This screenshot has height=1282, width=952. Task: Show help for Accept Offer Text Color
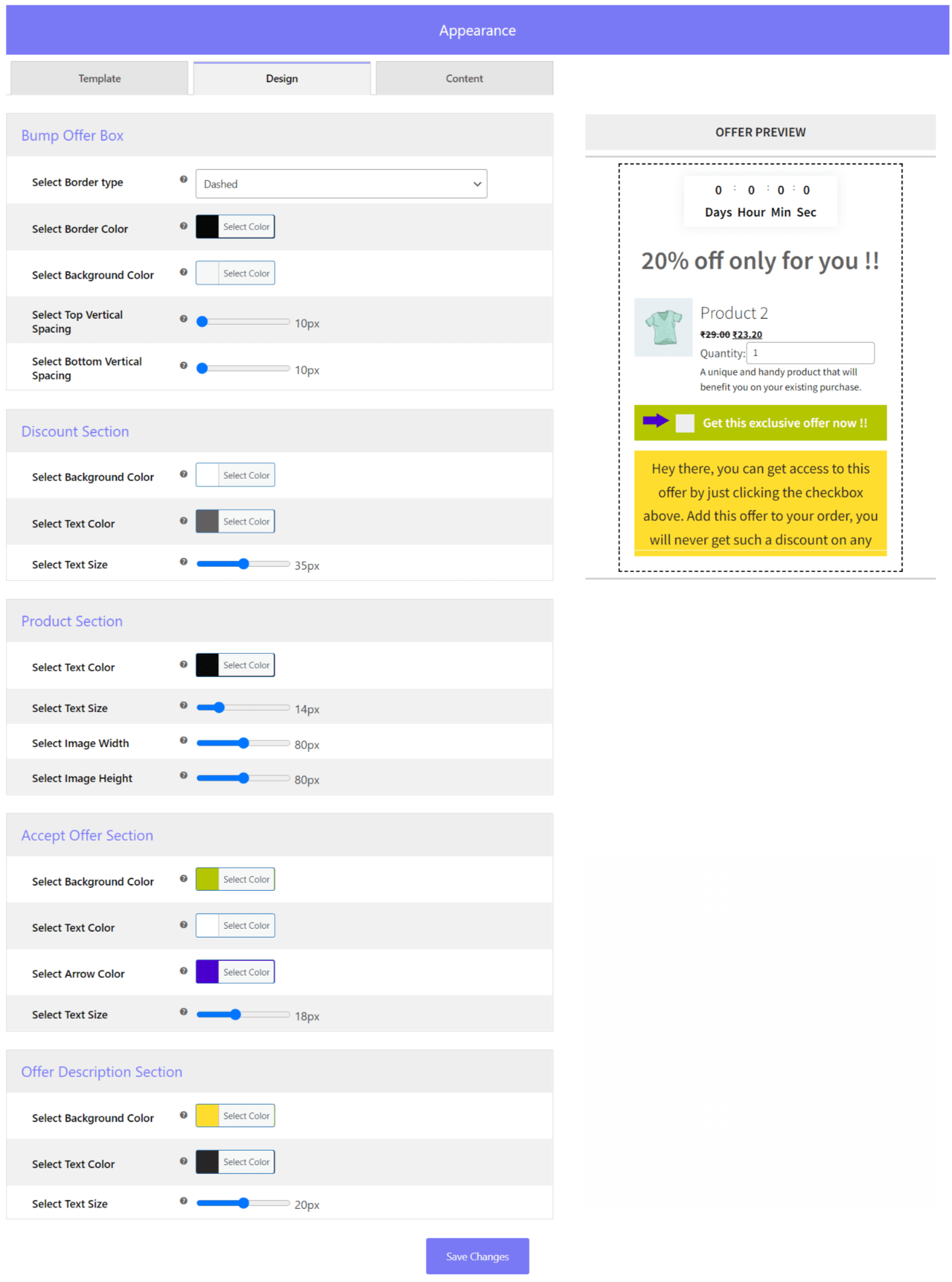pyautogui.click(x=184, y=925)
